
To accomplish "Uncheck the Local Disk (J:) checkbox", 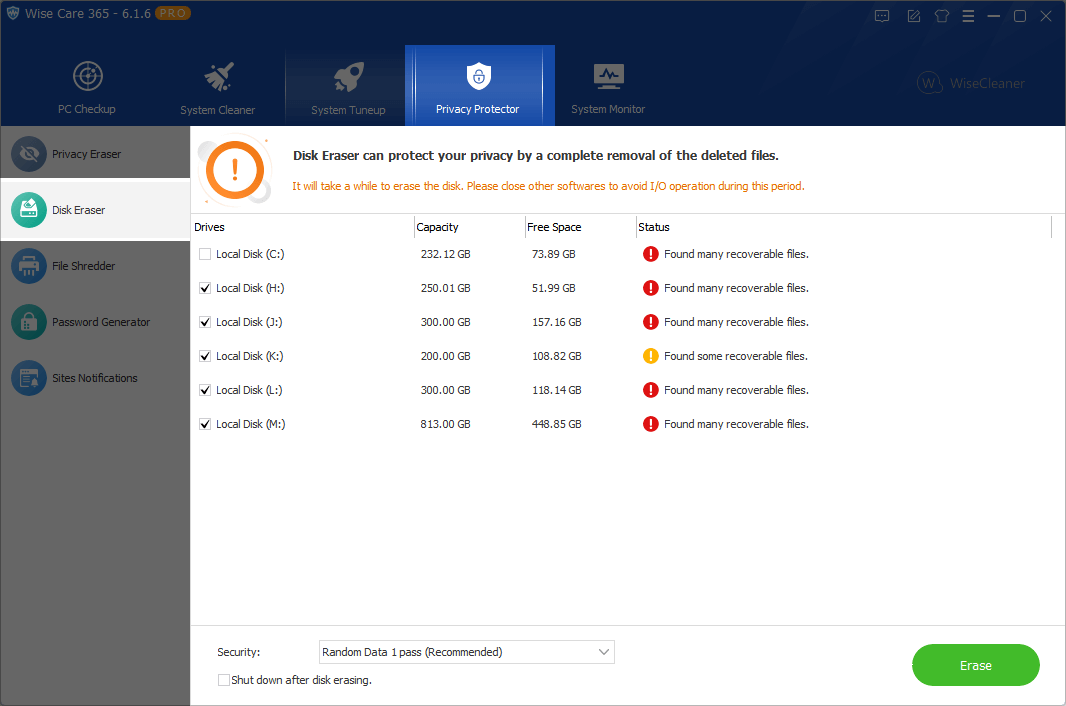I will tap(205, 322).
